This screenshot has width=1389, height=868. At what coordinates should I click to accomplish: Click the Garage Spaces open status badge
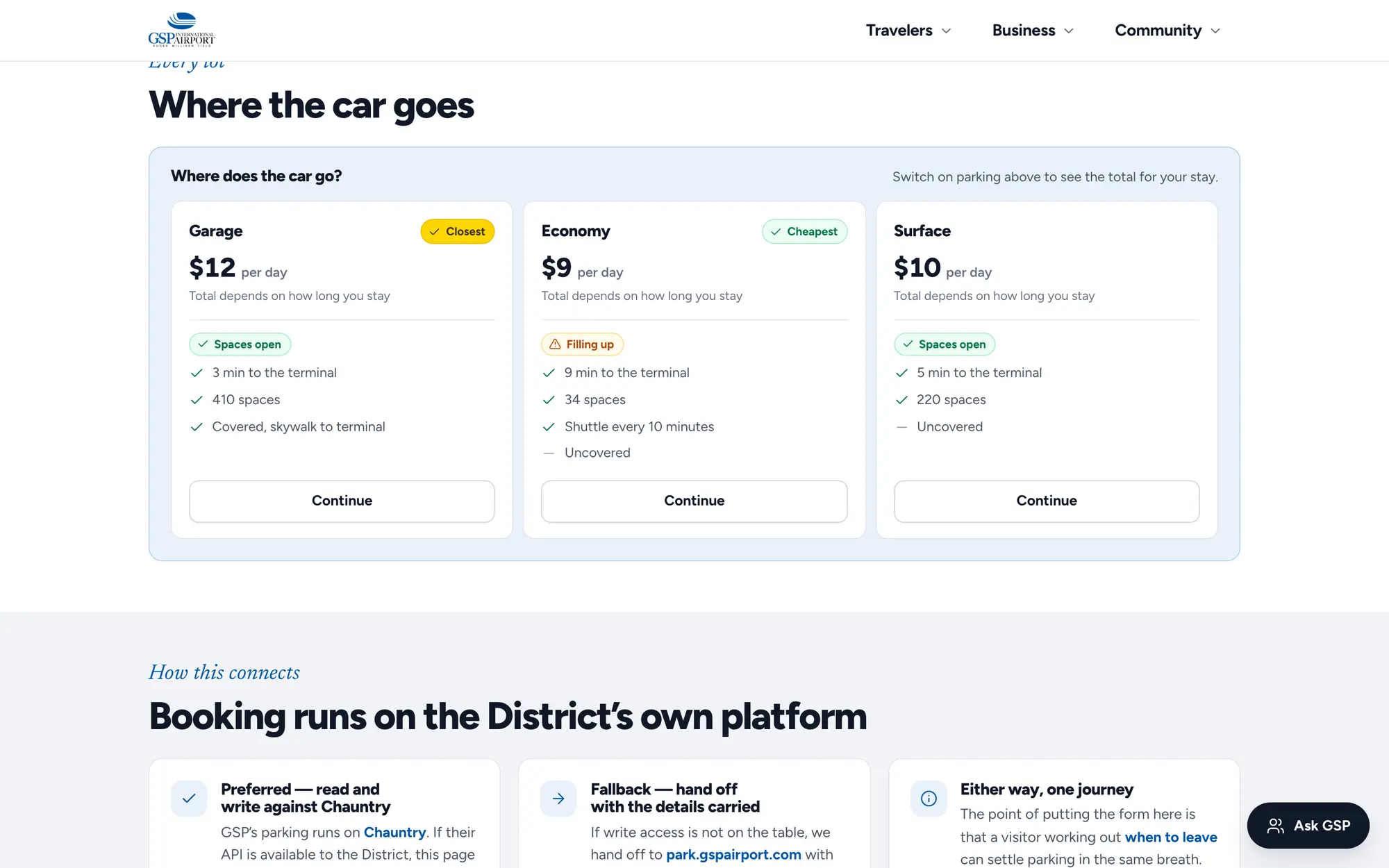pyautogui.click(x=240, y=344)
